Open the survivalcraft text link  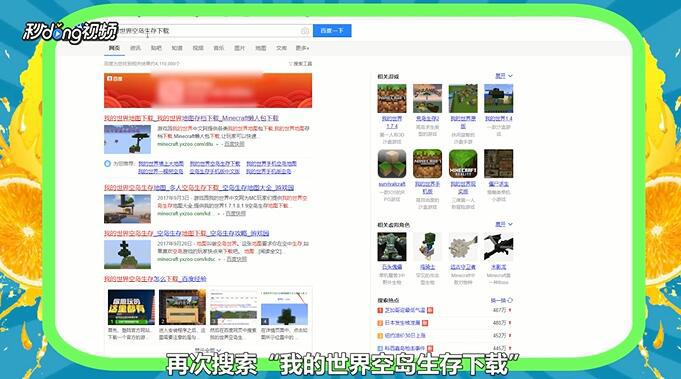click(392, 185)
